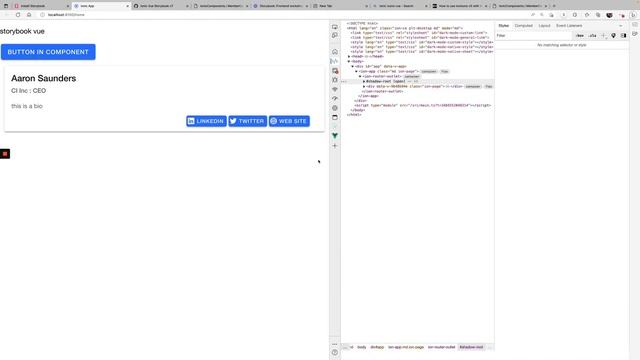
Task: Click the flex badge on ion-app line
Action: (444, 71)
